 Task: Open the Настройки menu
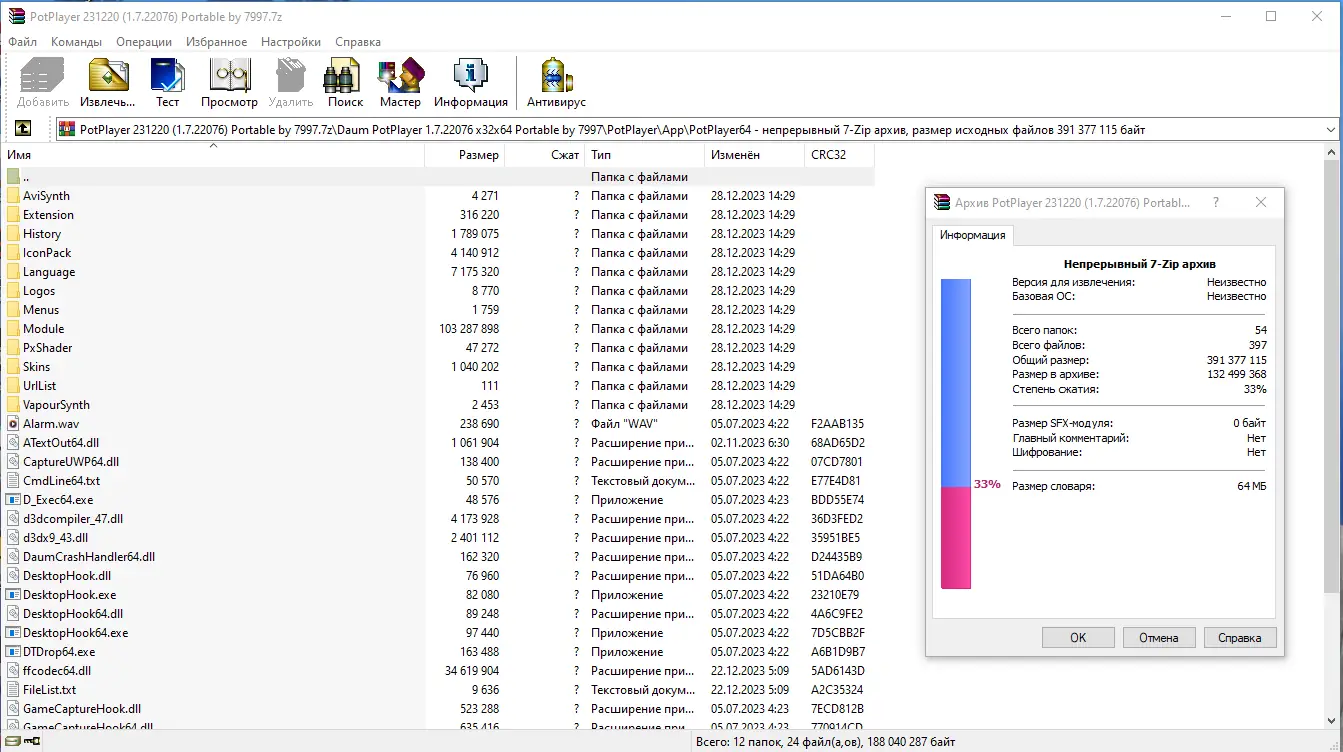[x=291, y=42]
